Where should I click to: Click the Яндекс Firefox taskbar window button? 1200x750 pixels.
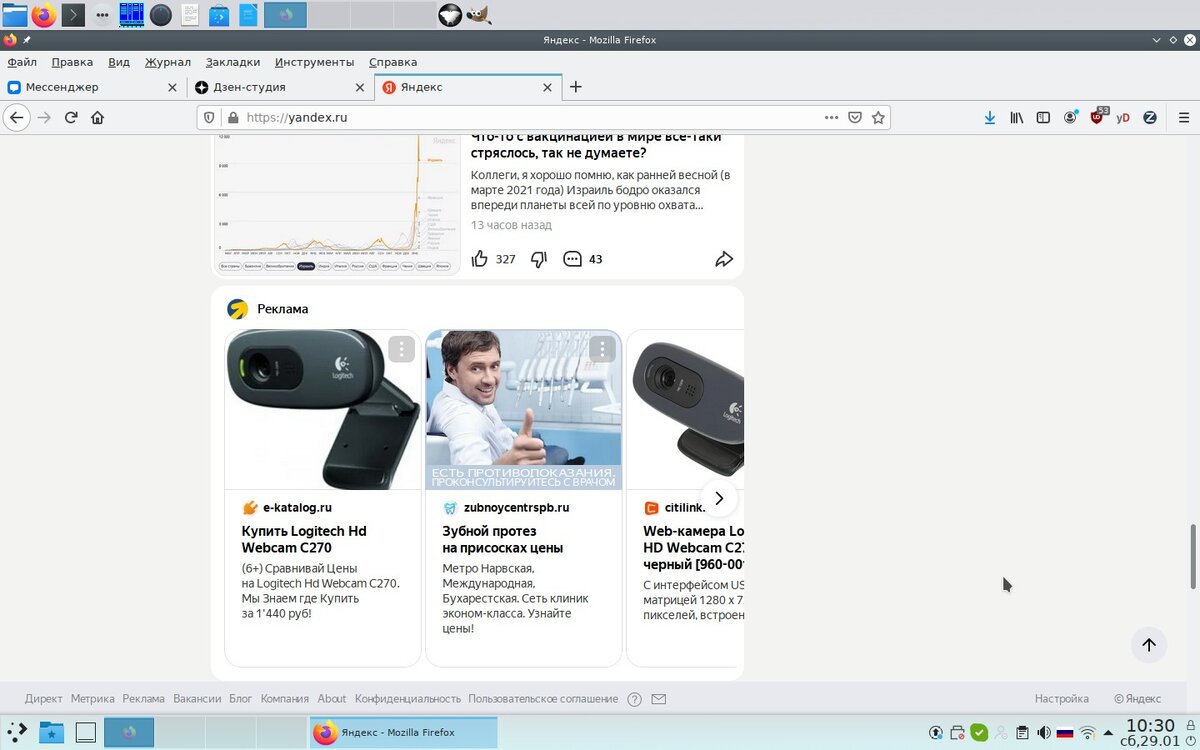point(403,733)
